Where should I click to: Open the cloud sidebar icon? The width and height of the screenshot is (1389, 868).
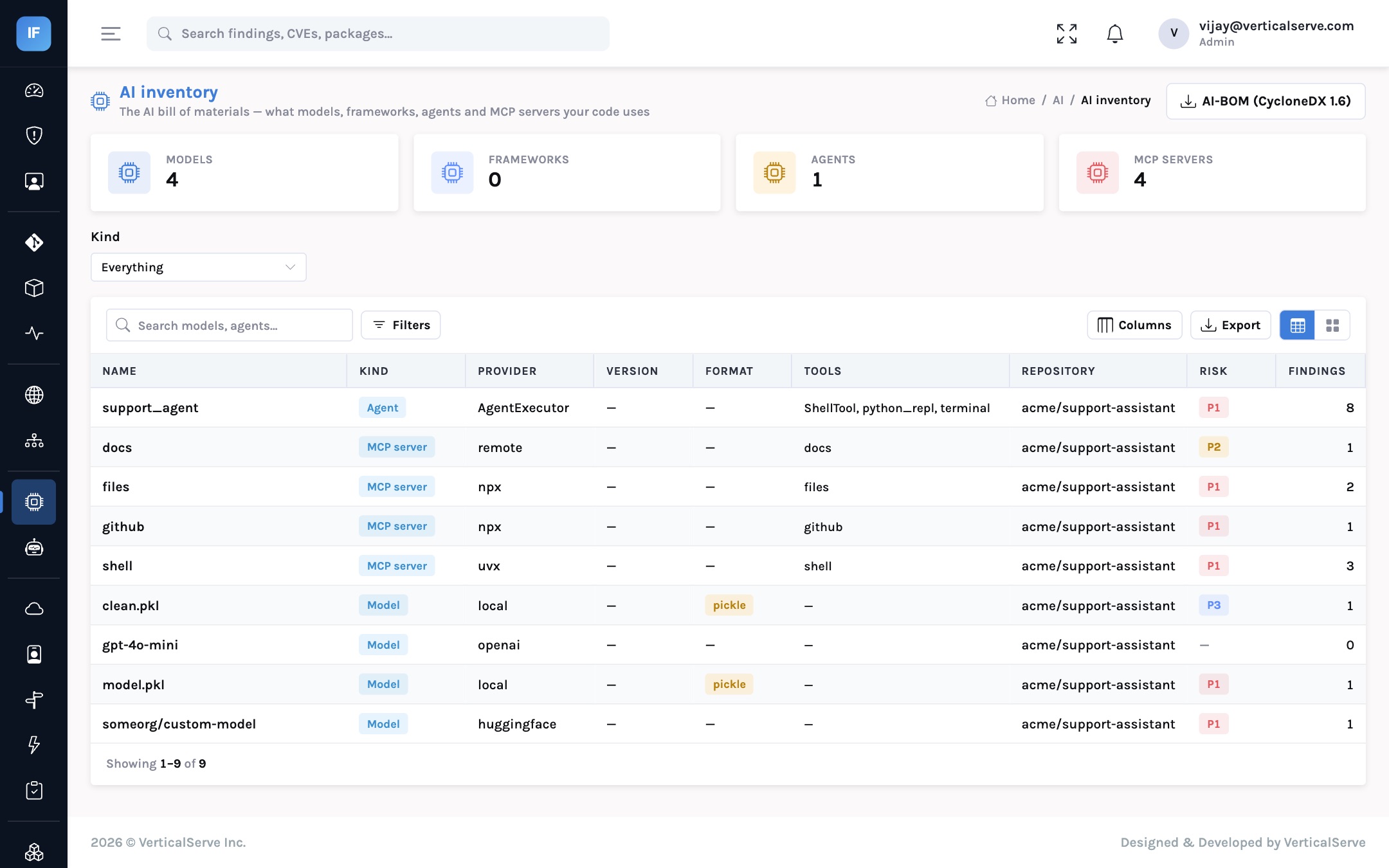tap(34, 609)
